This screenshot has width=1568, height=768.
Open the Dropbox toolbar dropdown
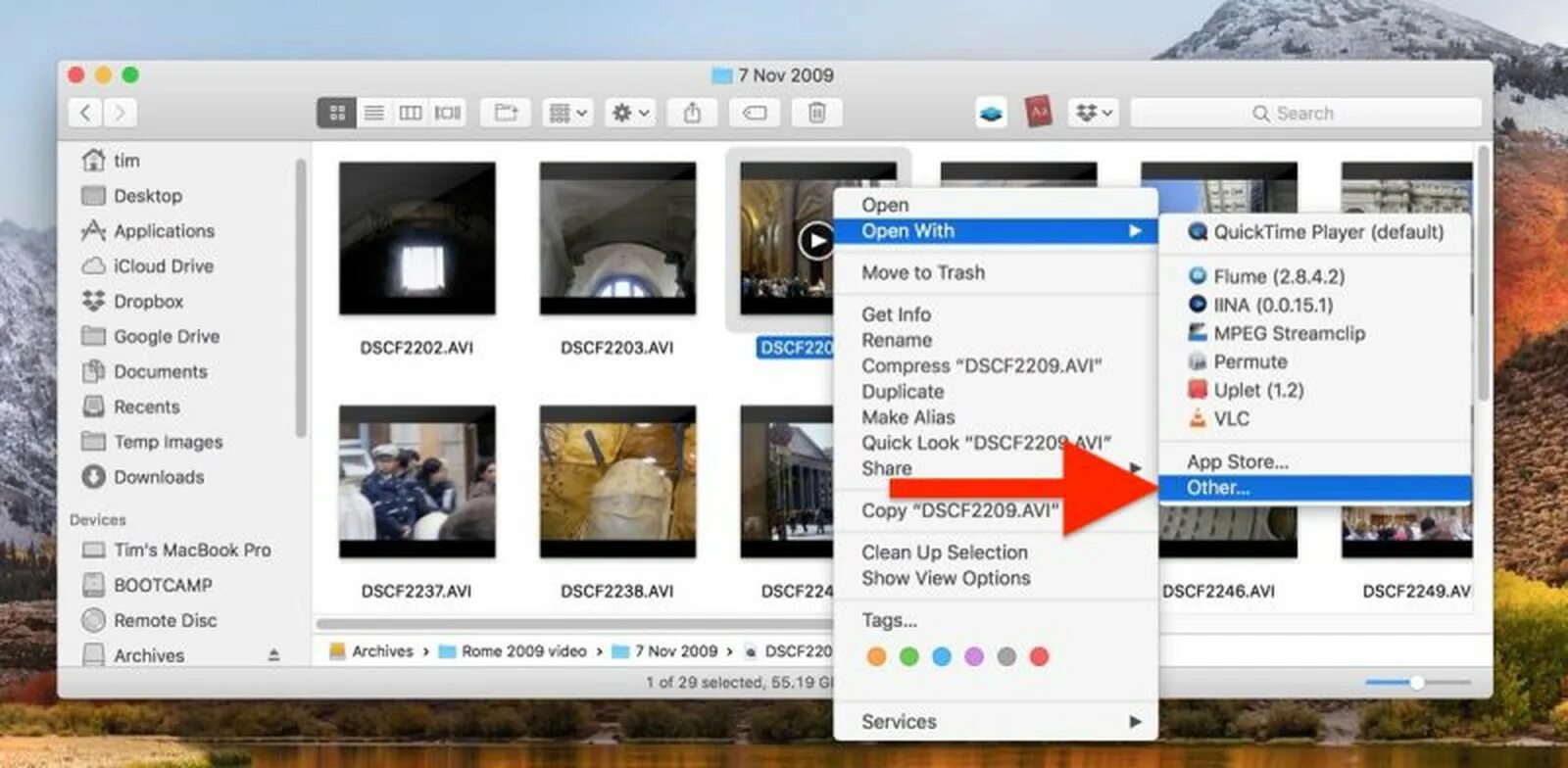(1094, 113)
